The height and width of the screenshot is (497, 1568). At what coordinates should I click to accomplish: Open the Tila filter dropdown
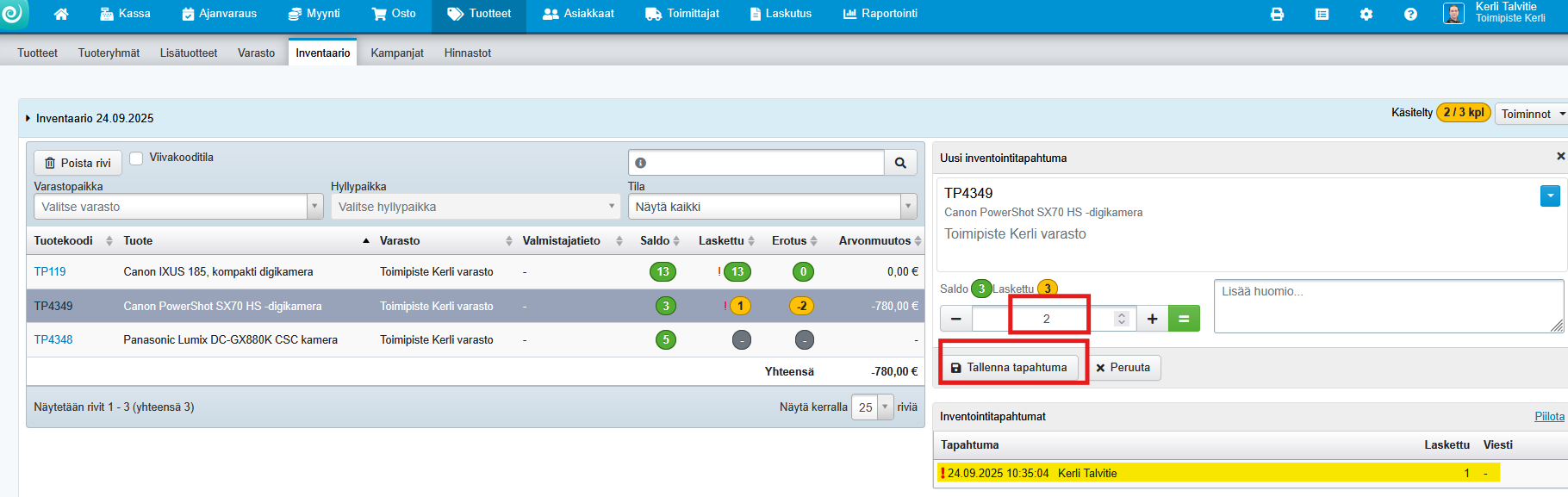point(772,207)
